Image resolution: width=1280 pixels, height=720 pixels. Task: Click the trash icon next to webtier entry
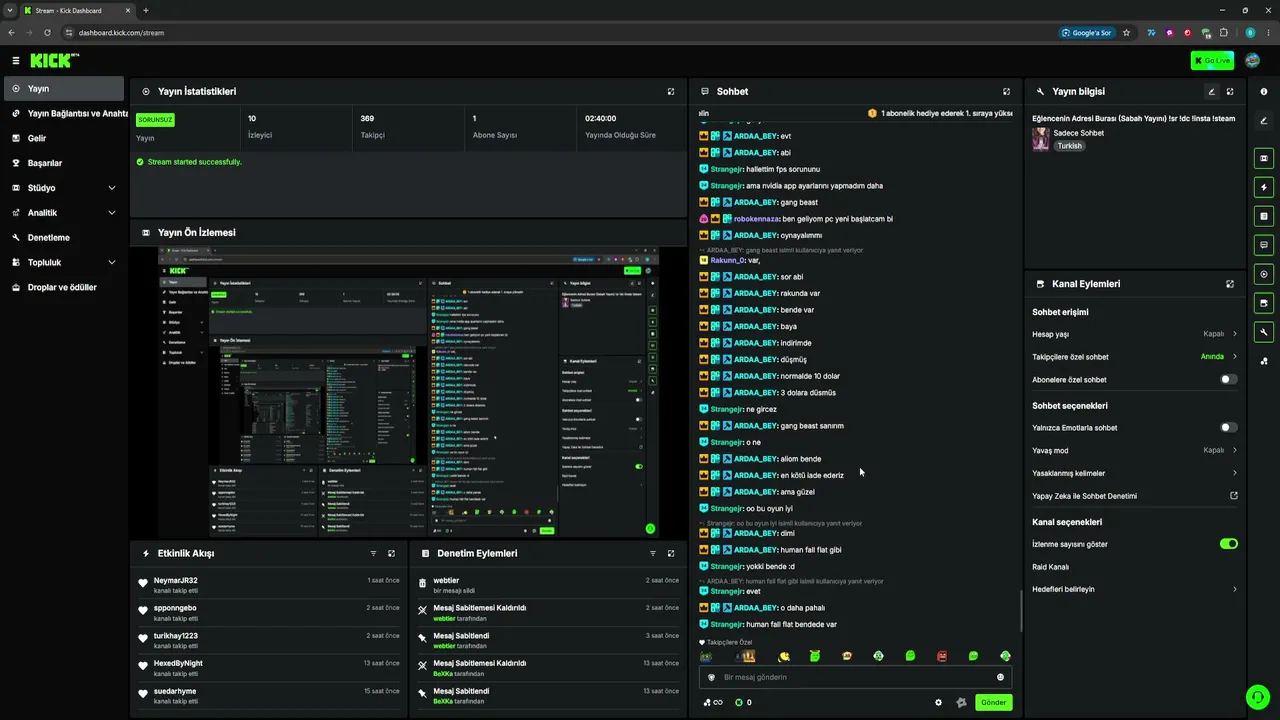422,583
